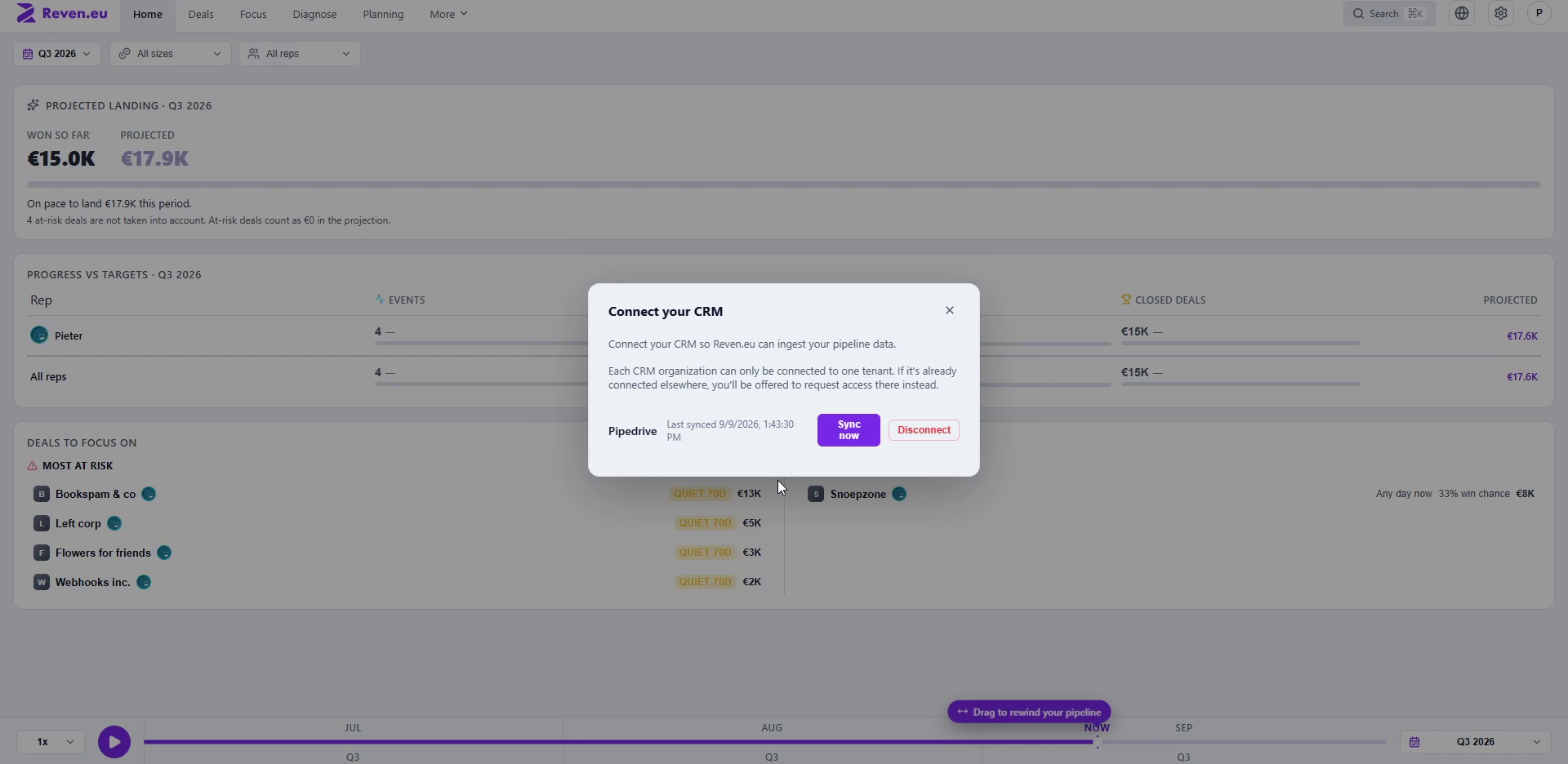This screenshot has height=764, width=1568.
Task: Click the projected landing progress bar
Action: click(x=784, y=184)
